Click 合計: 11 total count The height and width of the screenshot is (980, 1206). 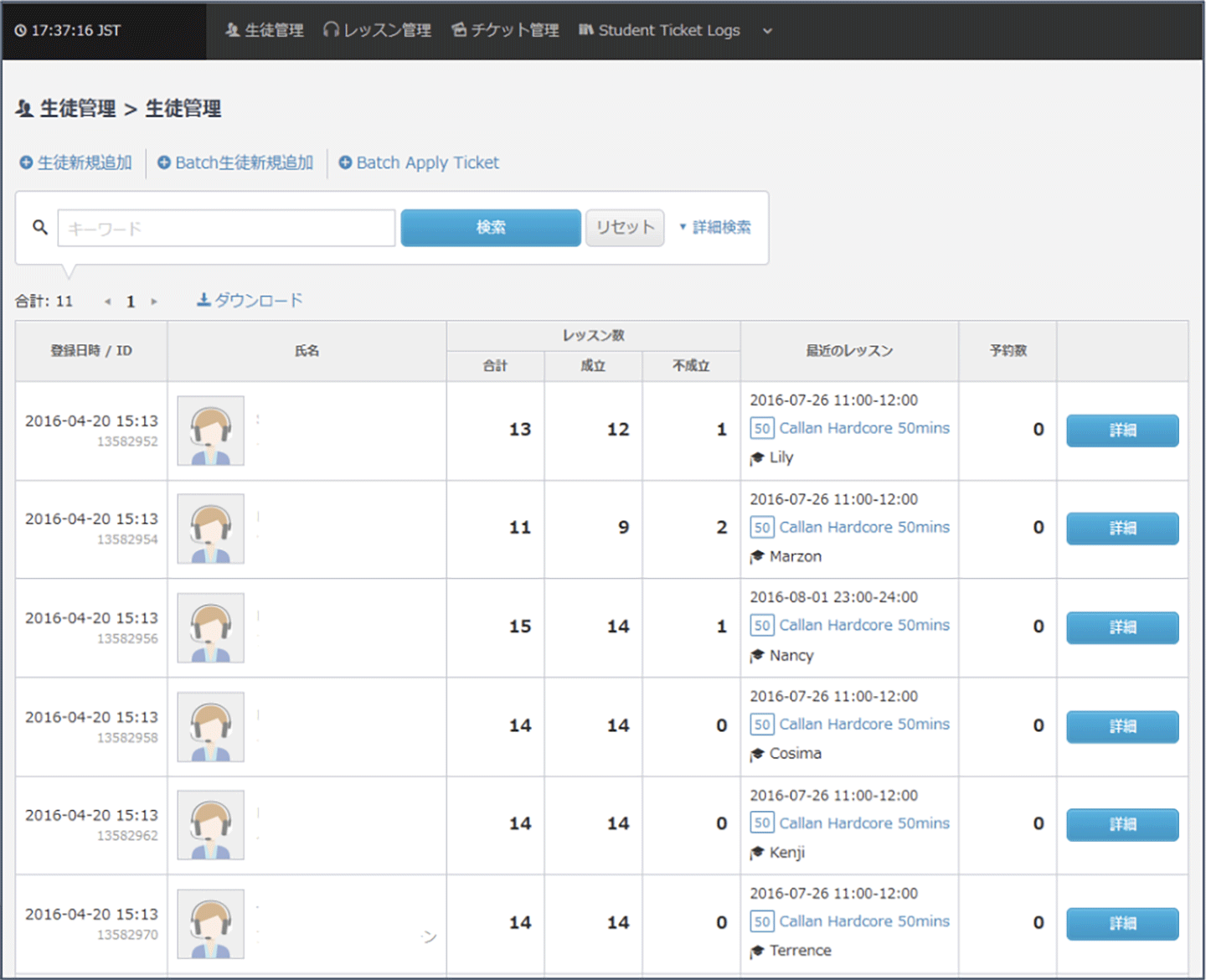(44, 301)
